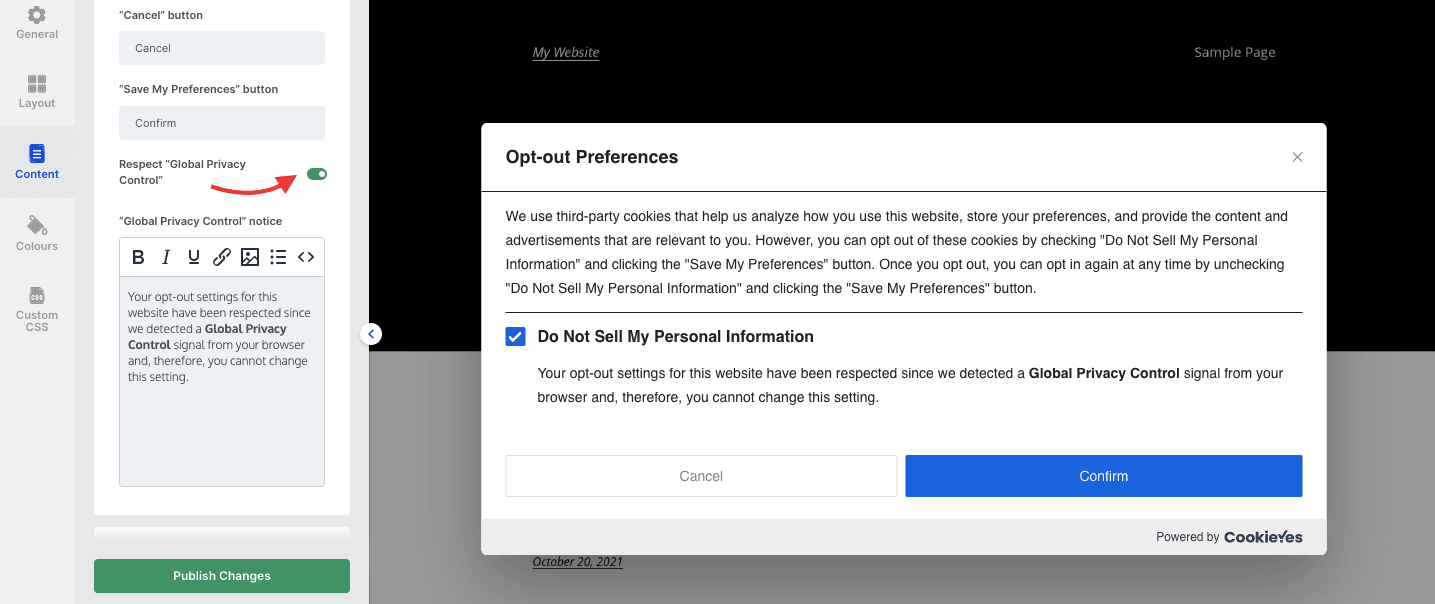This screenshot has width=1435, height=604.
Task: Apply italic formatting in notice editor
Action: pyautogui.click(x=166, y=257)
